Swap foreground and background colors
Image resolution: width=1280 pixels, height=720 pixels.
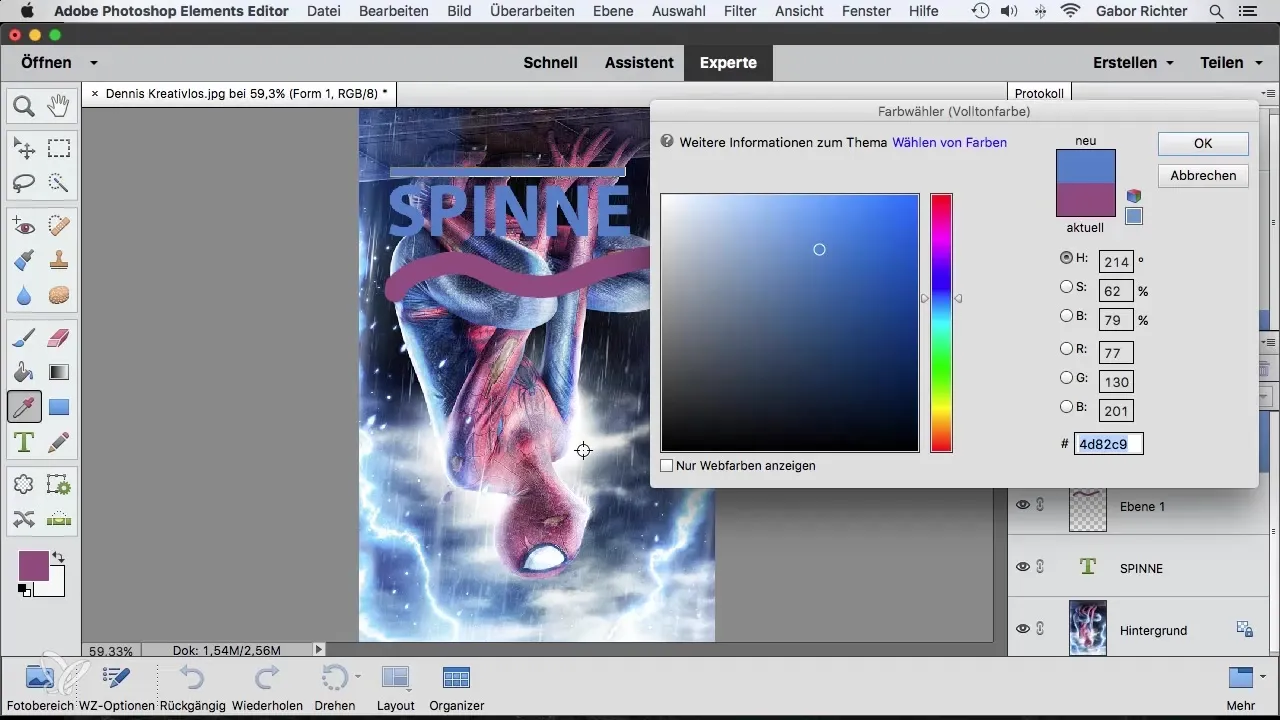[x=59, y=557]
